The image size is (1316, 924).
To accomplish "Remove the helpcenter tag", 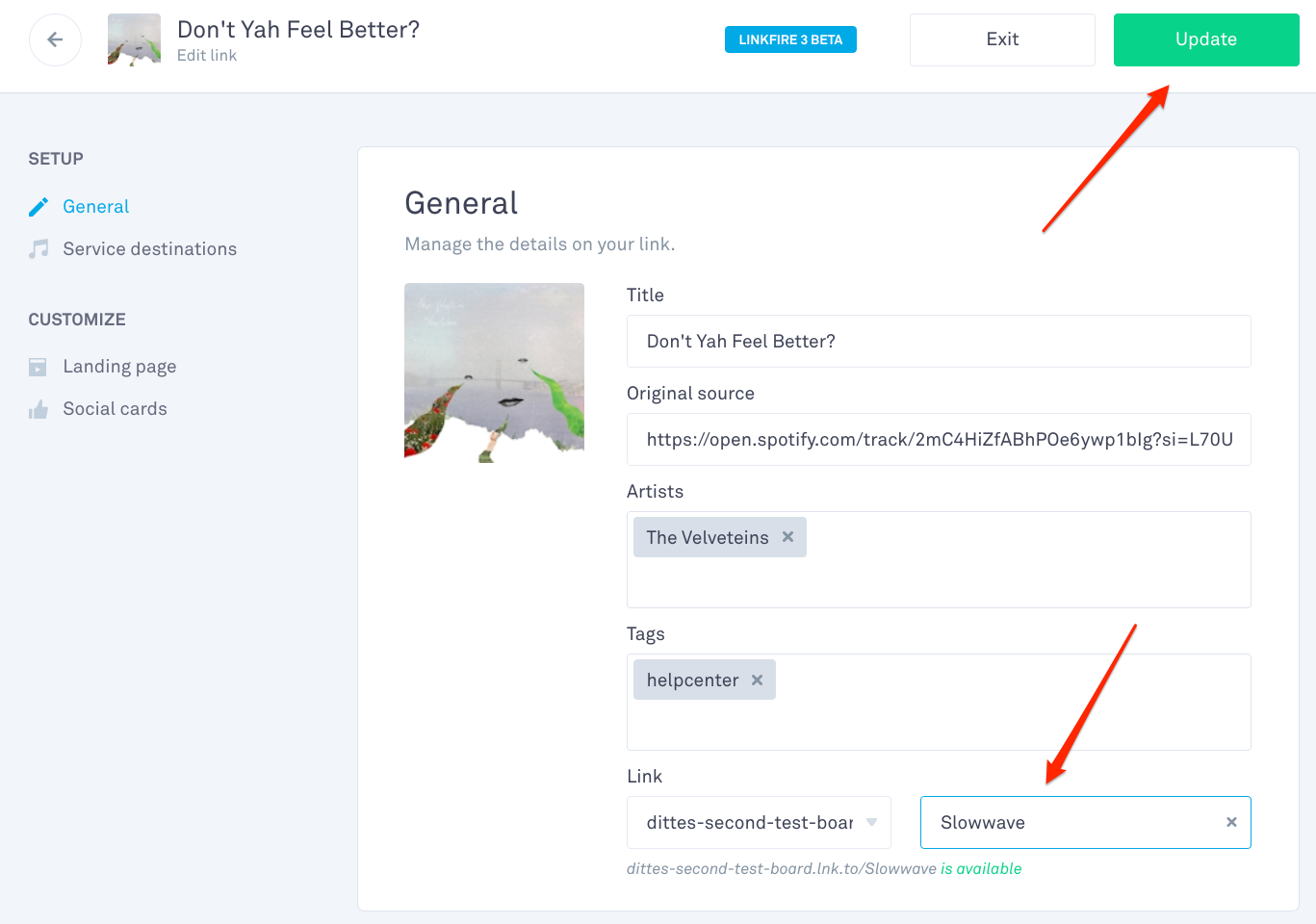I will coord(757,680).
